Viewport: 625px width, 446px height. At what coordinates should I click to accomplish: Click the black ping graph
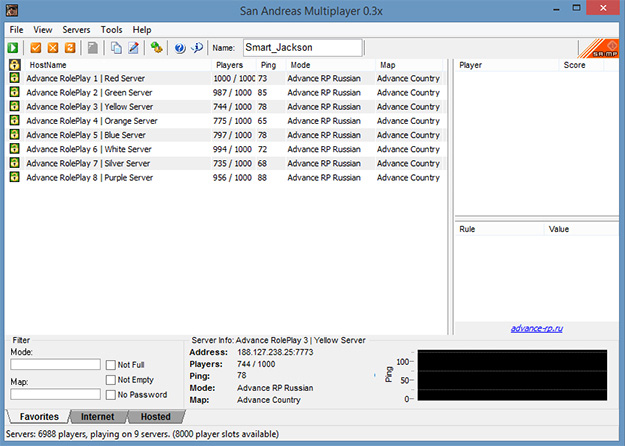click(x=512, y=375)
